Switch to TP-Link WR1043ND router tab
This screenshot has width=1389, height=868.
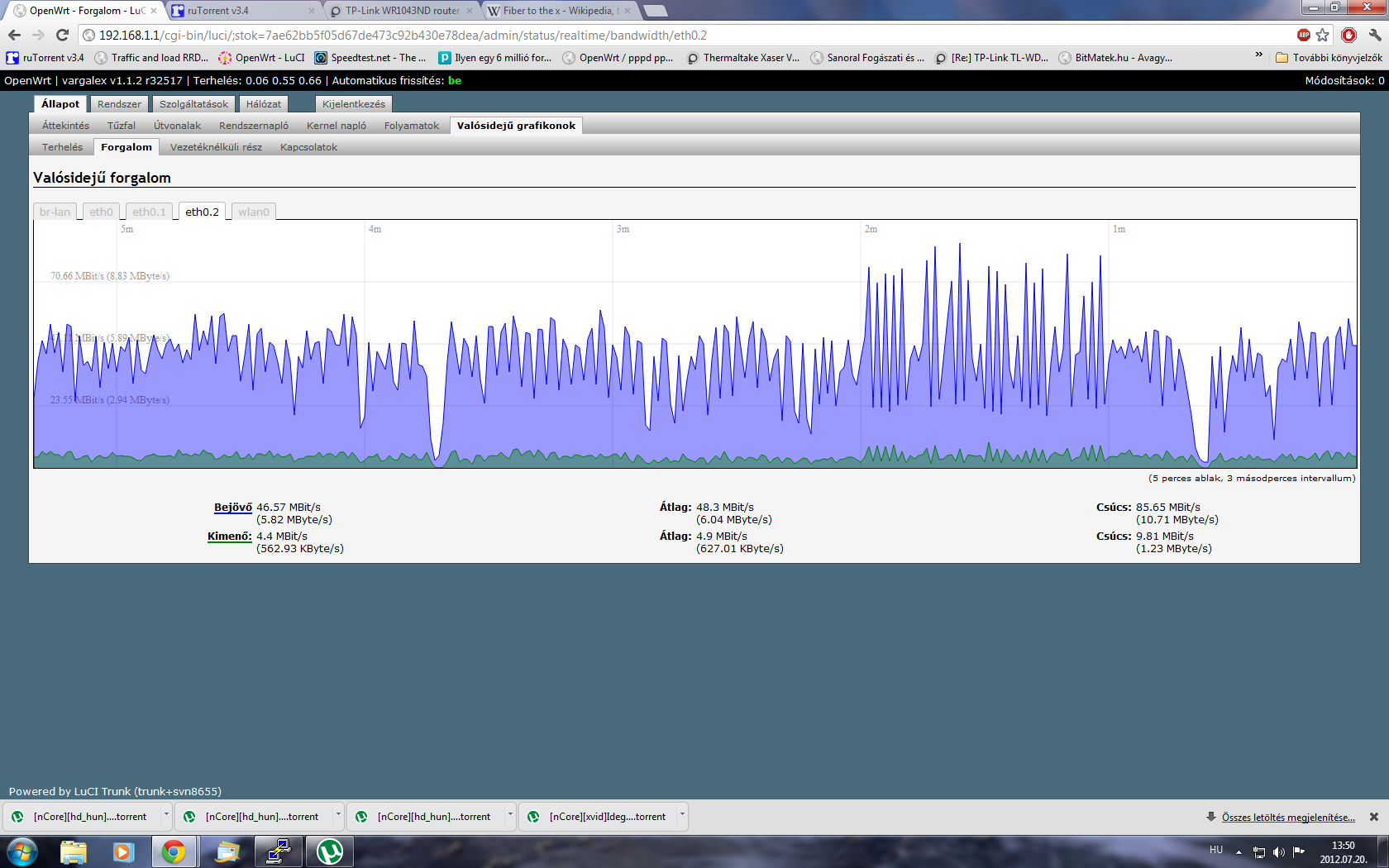[x=403, y=11]
